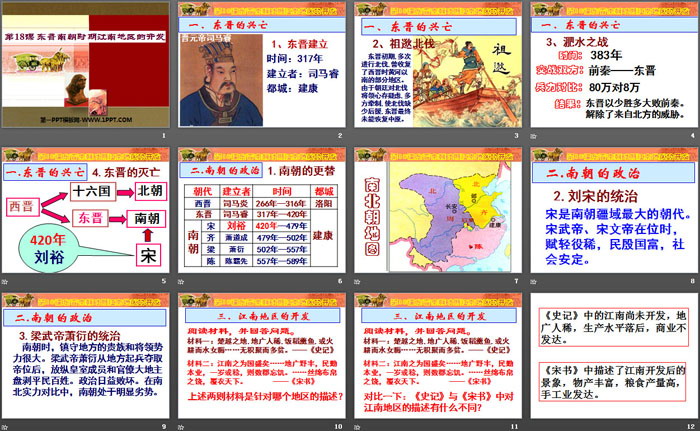
Task: Click slide number label 11
Action: tap(515, 427)
